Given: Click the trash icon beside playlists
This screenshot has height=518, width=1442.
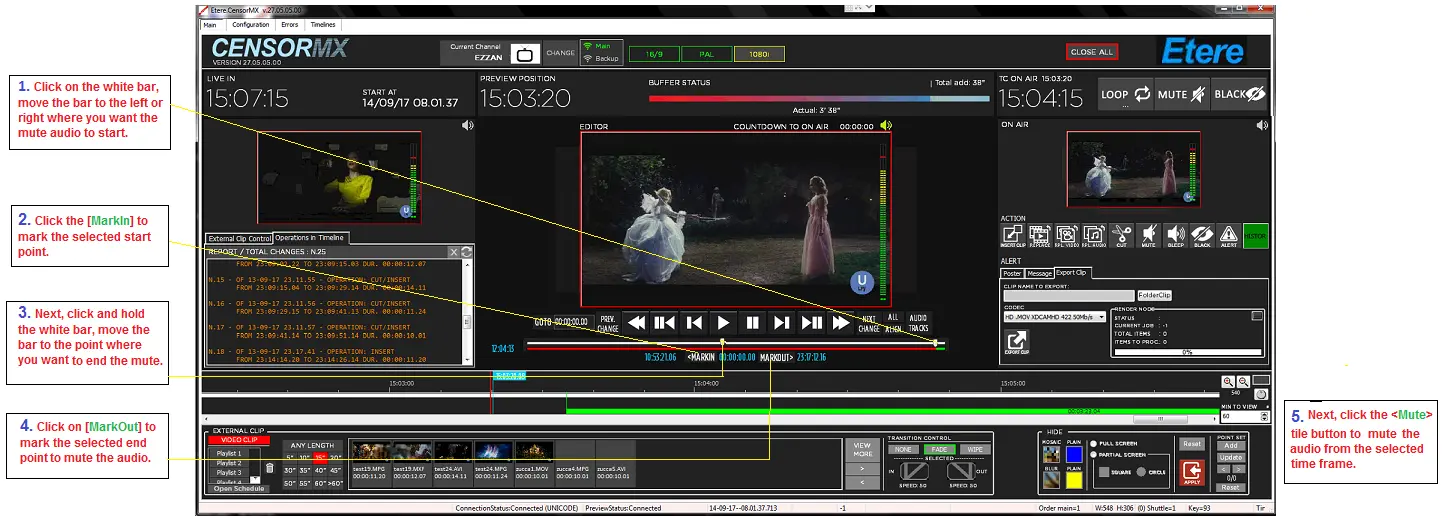Looking at the screenshot, I should (269, 467).
